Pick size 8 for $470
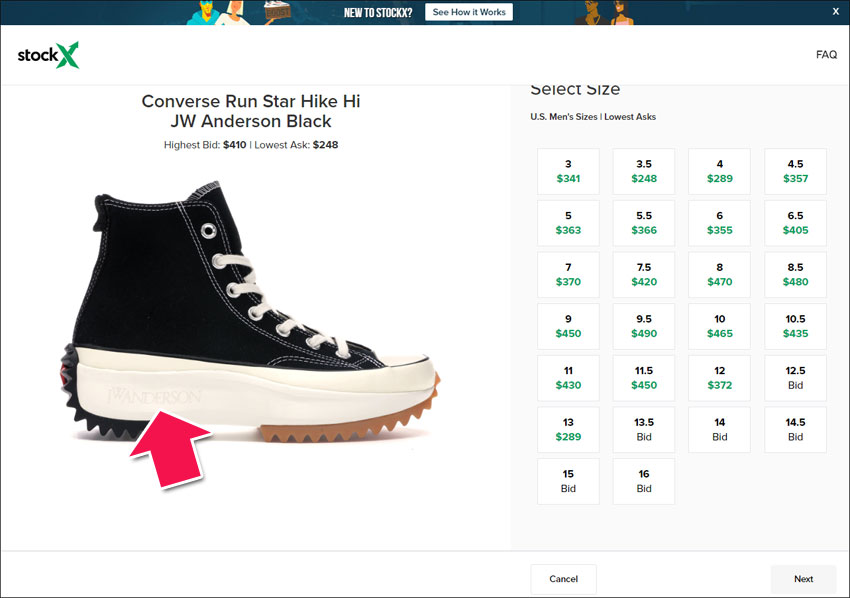 [719, 274]
